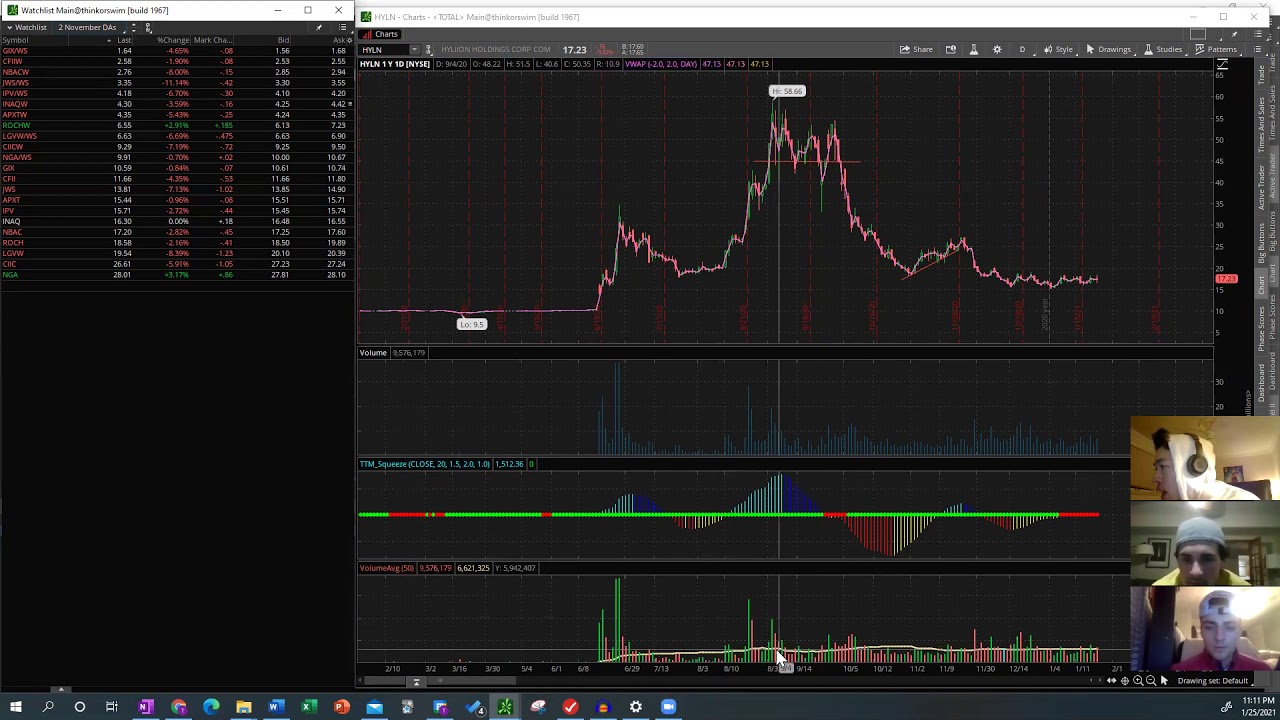
Task: Open the Patterns dropdown
Action: tap(1215, 49)
